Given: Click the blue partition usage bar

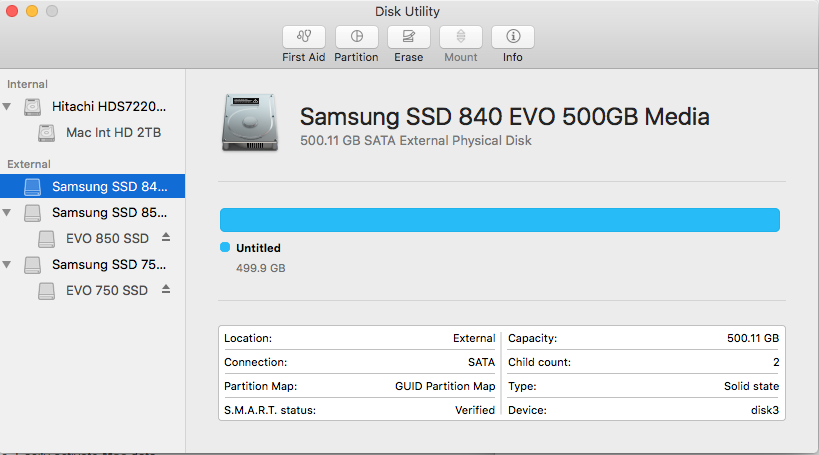Looking at the screenshot, I should tap(500, 220).
